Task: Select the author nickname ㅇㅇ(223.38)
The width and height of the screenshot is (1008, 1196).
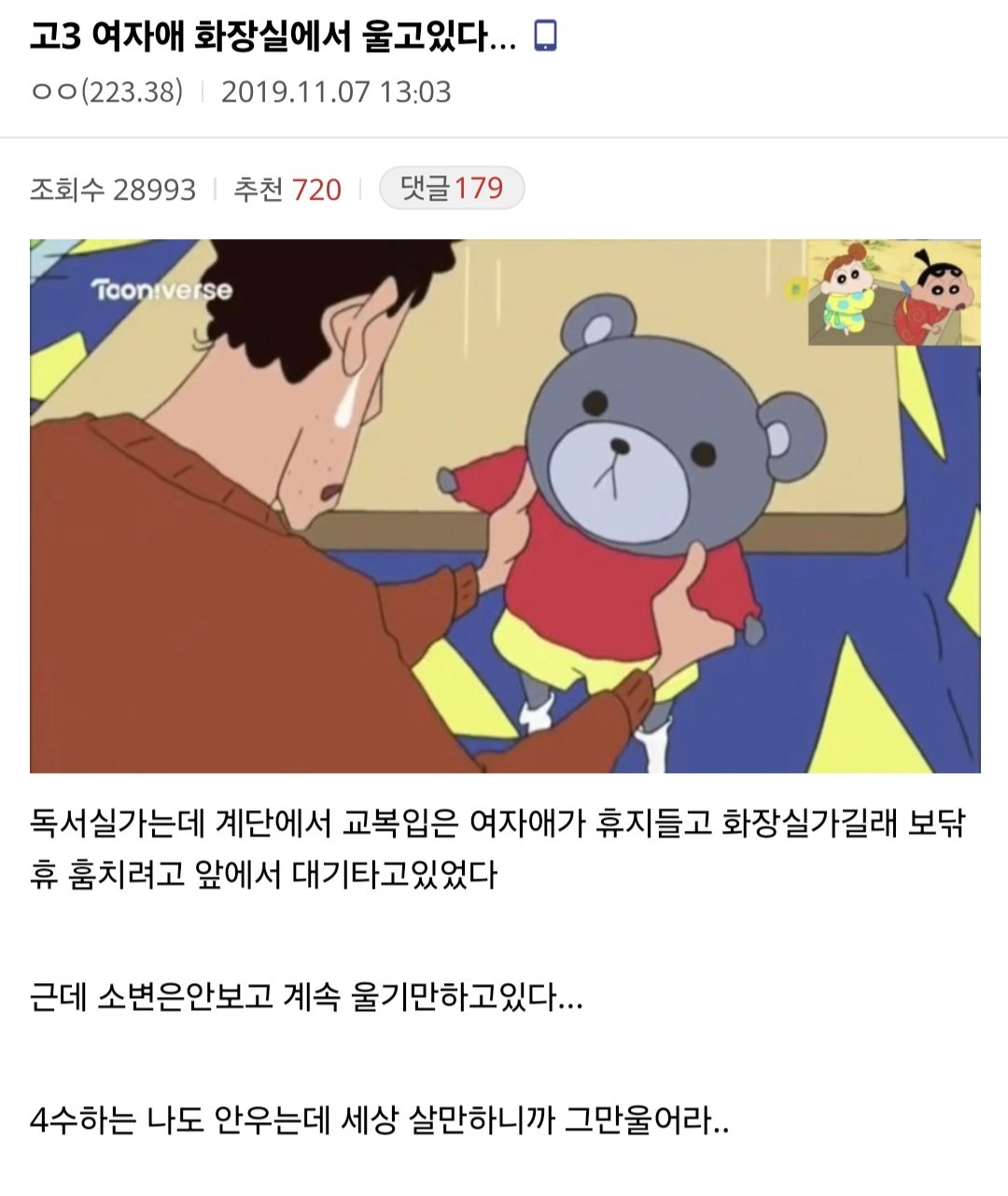Action: [x=107, y=91]
